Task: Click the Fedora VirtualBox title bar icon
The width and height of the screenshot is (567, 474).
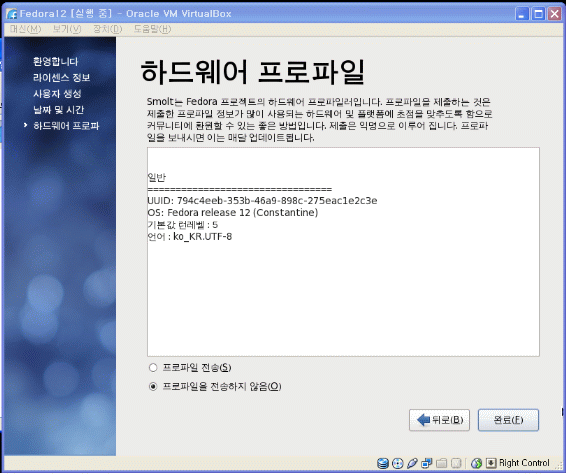Action: point(12,14)
